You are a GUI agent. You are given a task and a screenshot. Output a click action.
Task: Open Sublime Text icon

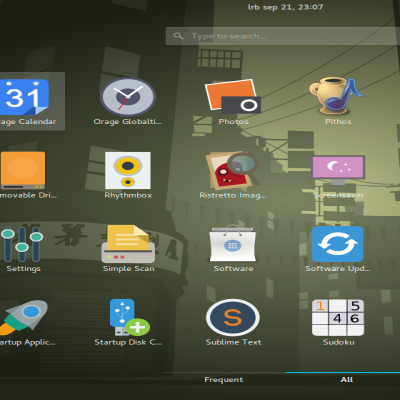(233, 317)
